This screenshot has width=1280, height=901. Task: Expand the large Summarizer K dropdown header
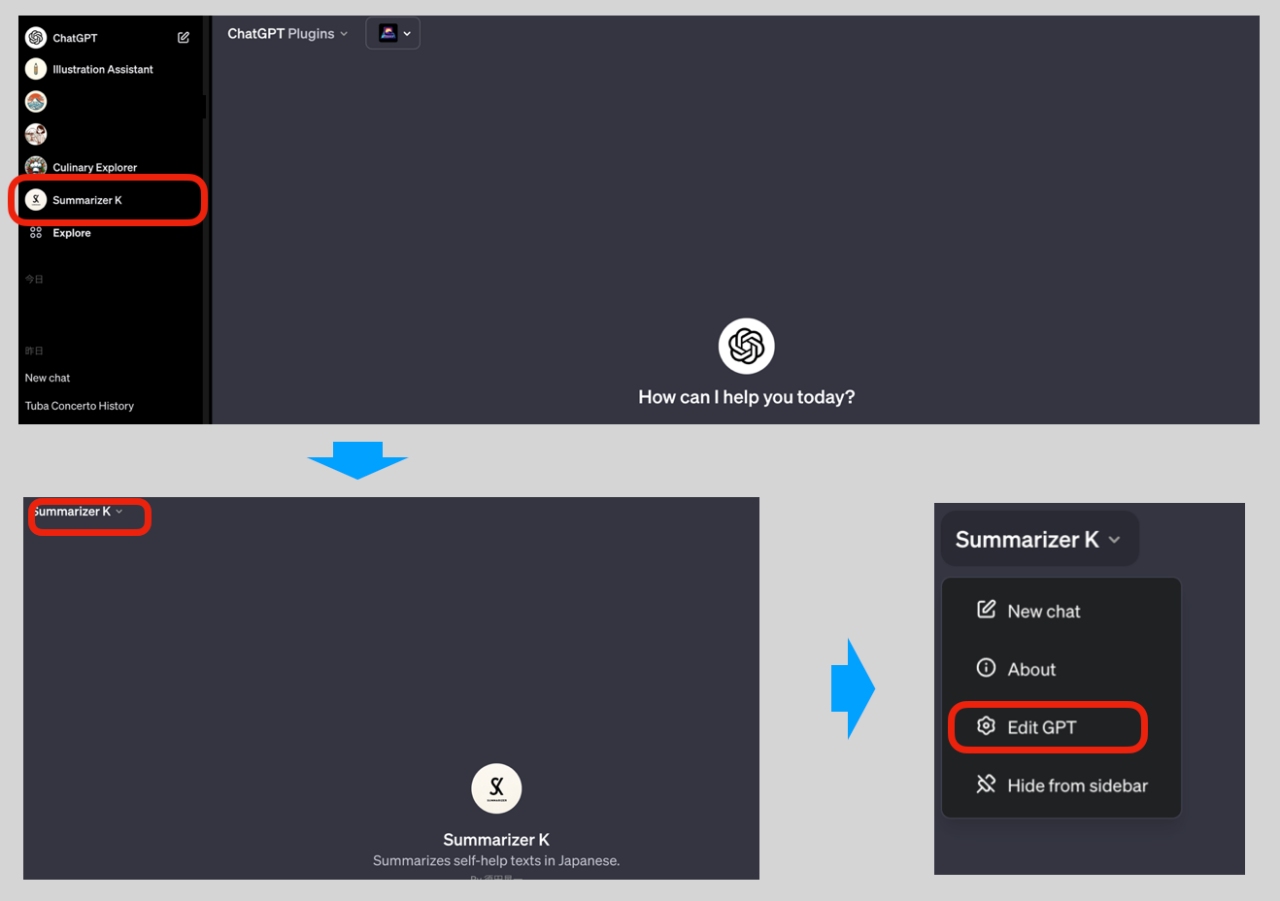(1038, 540)
